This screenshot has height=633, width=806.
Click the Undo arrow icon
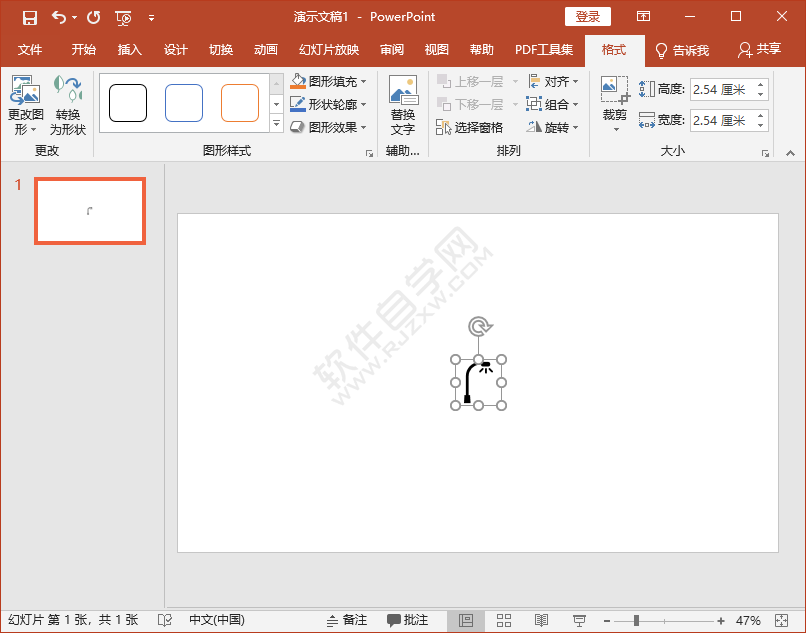click(x=58, y=17)
